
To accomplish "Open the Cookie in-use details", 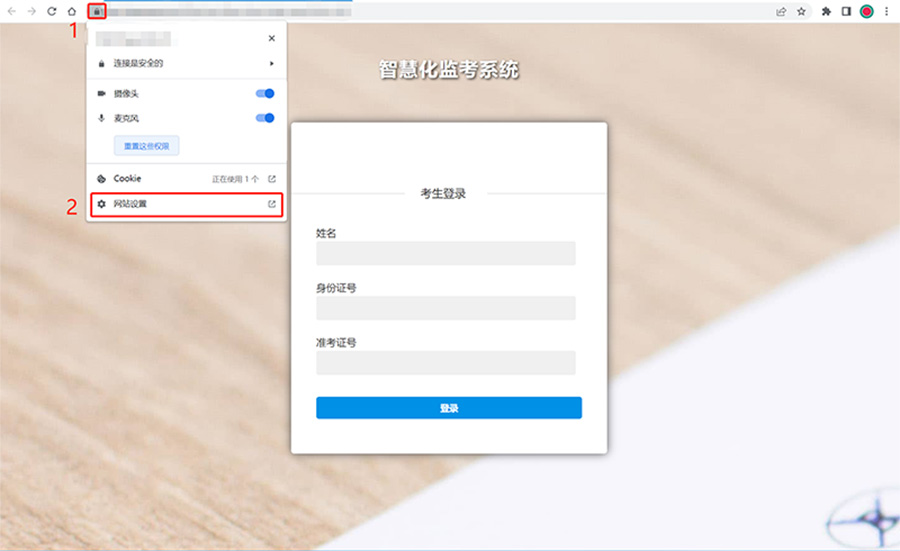I will point(186,179).
